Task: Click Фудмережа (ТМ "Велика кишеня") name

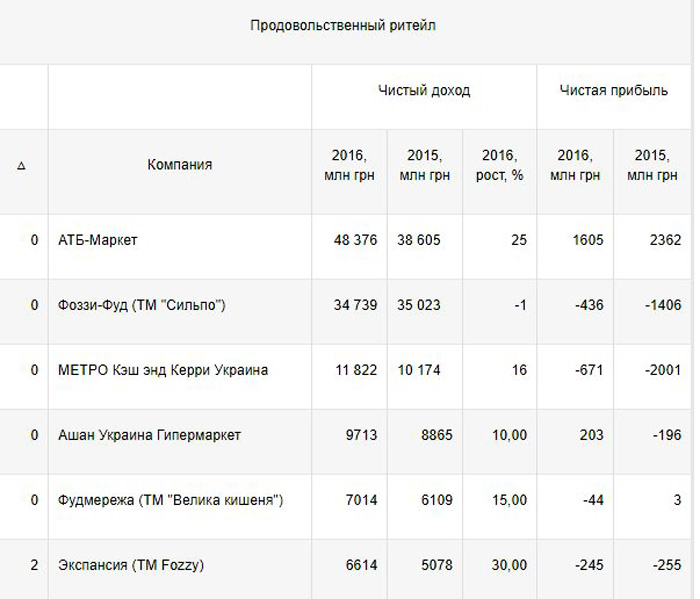Action: (x=170, y=500)
